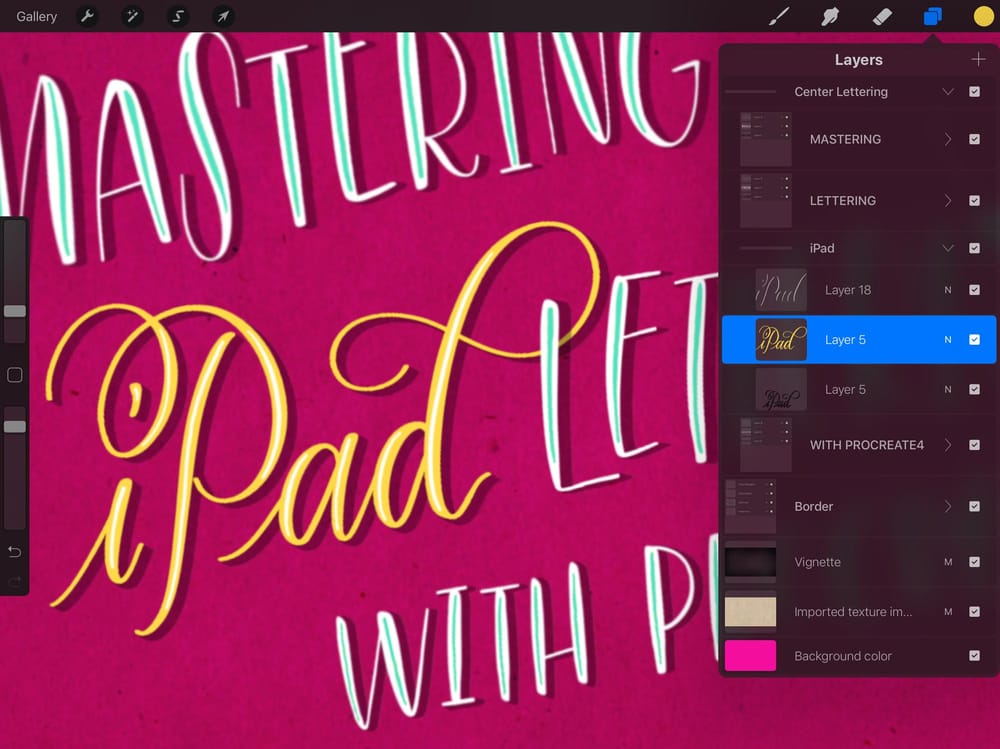This screenshot has height=749, width=1000.
Task: Select the Vignette layer name
Action: click(x=818, y=561)
